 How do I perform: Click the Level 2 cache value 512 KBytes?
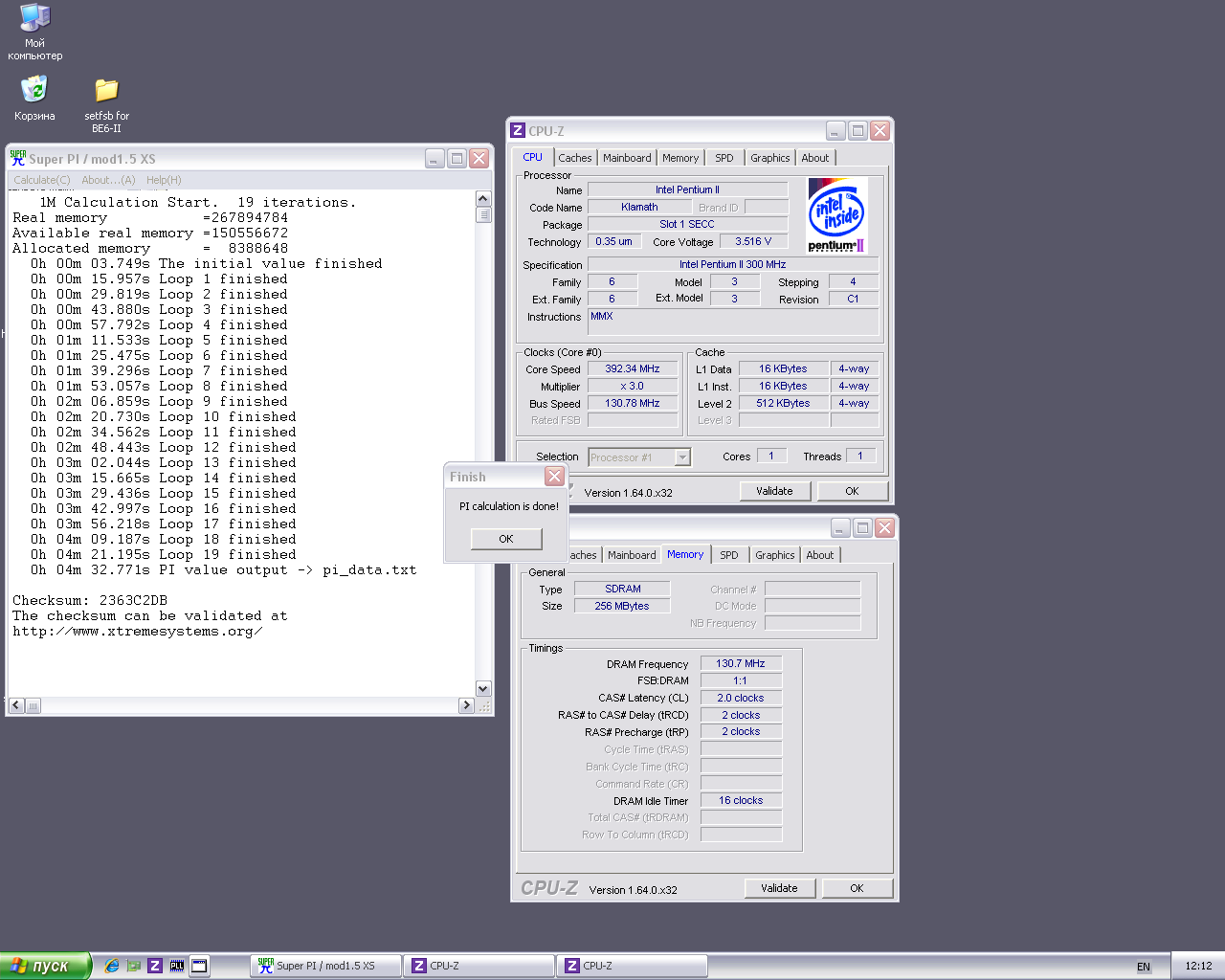pyautogui.click(x=783, y=403)
